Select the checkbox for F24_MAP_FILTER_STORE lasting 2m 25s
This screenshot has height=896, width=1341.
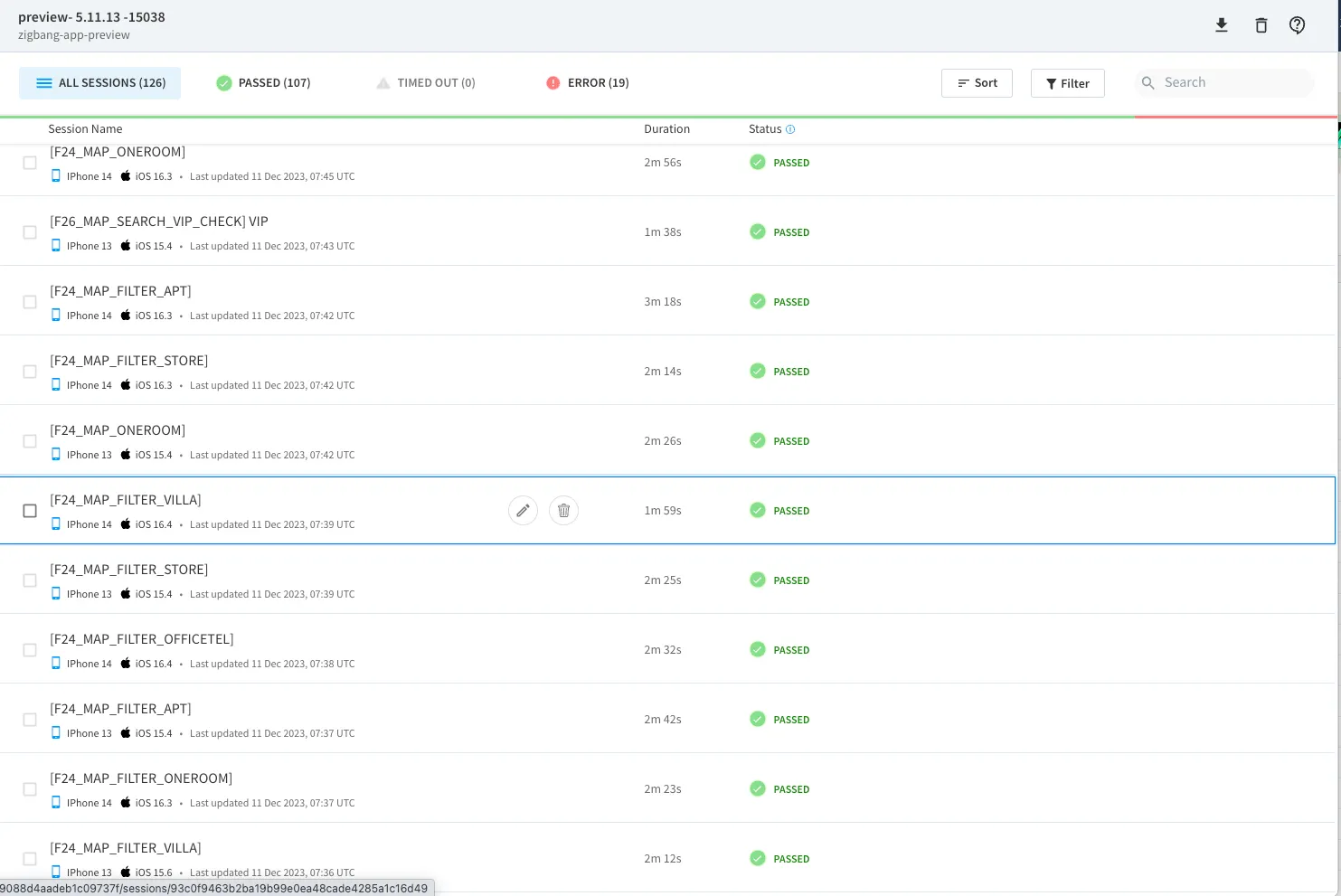tap(30, 580)
